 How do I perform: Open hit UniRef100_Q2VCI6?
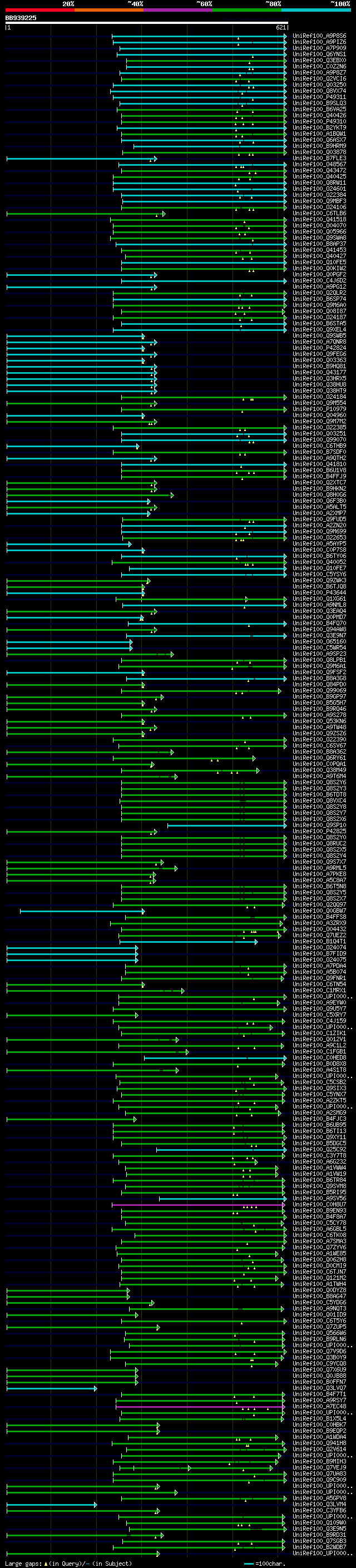click(319, 78)
